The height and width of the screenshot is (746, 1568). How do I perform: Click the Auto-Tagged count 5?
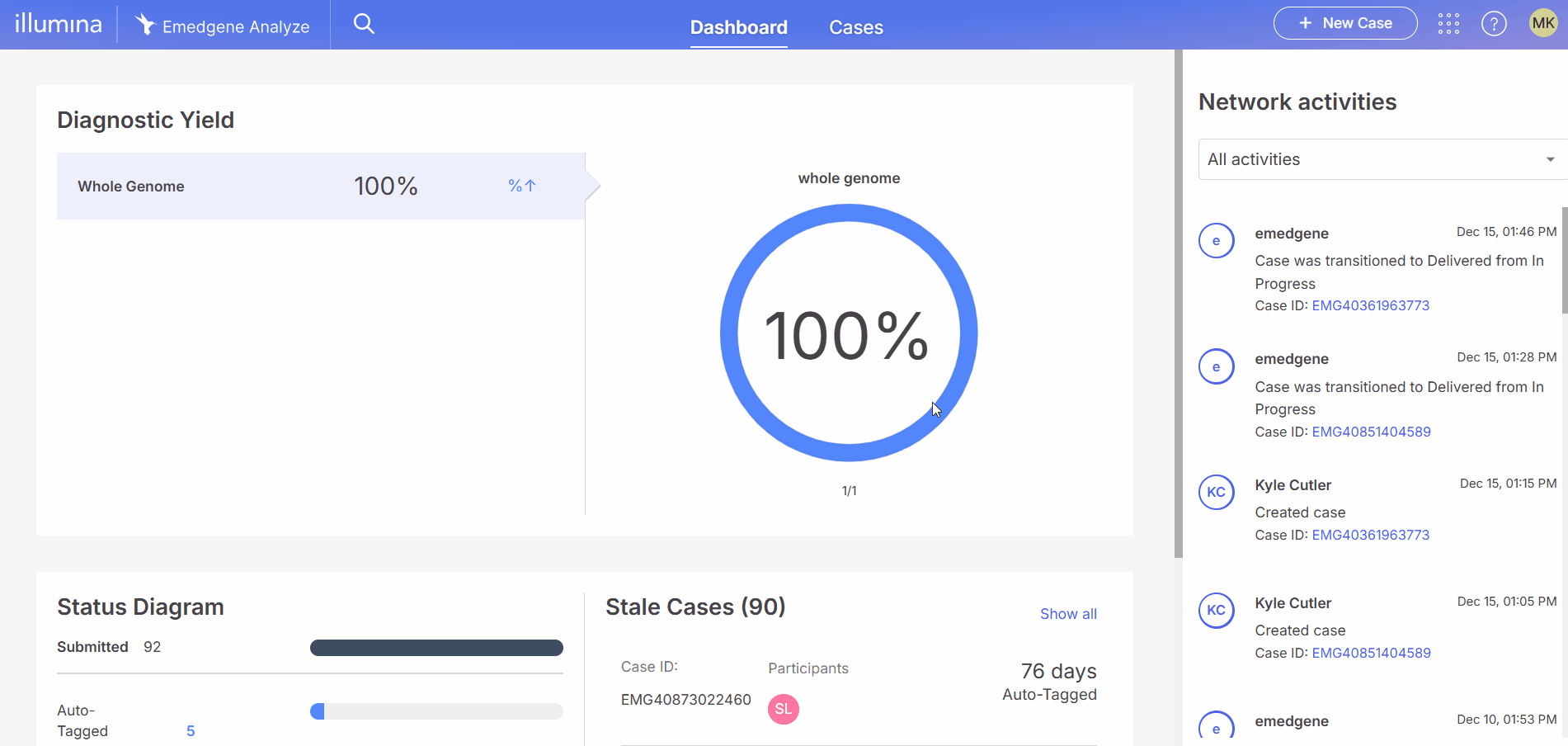point(191,731)
